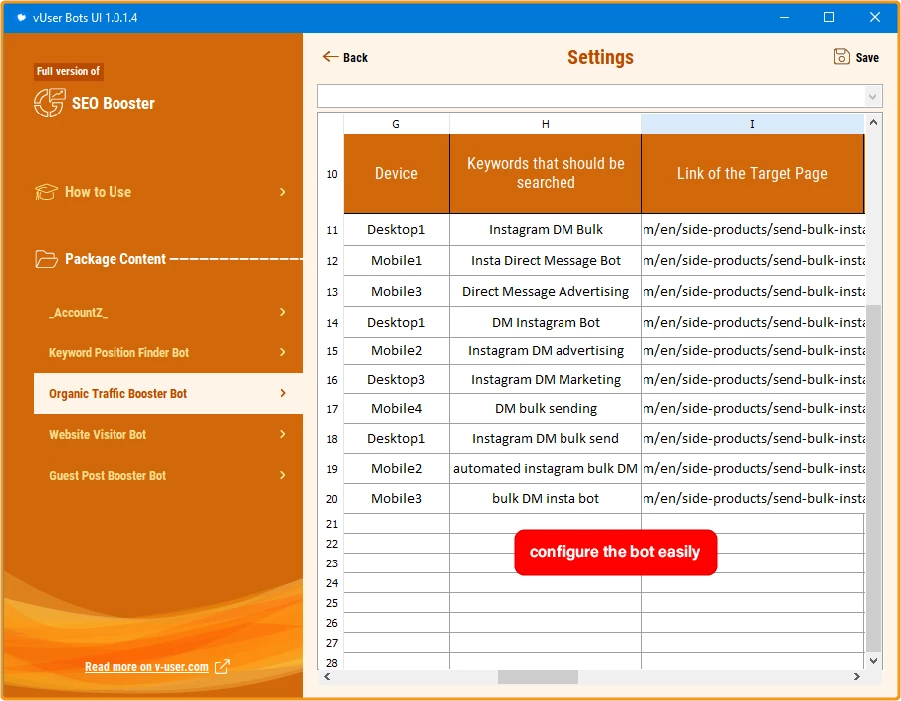Image resolution: width=901 pixels, height=701 pixels.
Task: Select Organic Traffic Booster Bot
Action: coord(168,393)
